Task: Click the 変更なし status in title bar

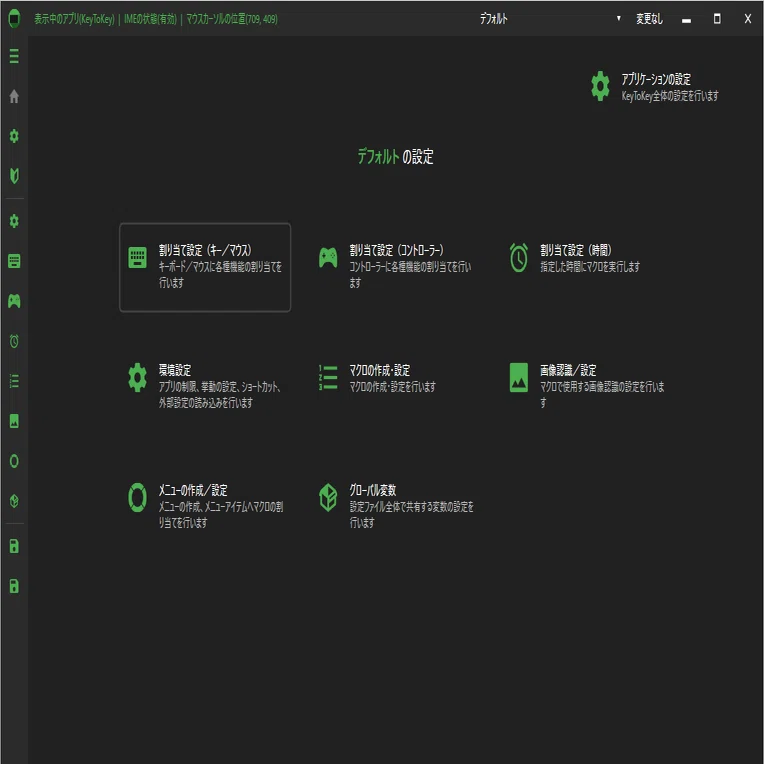Action: coord(649,19)
